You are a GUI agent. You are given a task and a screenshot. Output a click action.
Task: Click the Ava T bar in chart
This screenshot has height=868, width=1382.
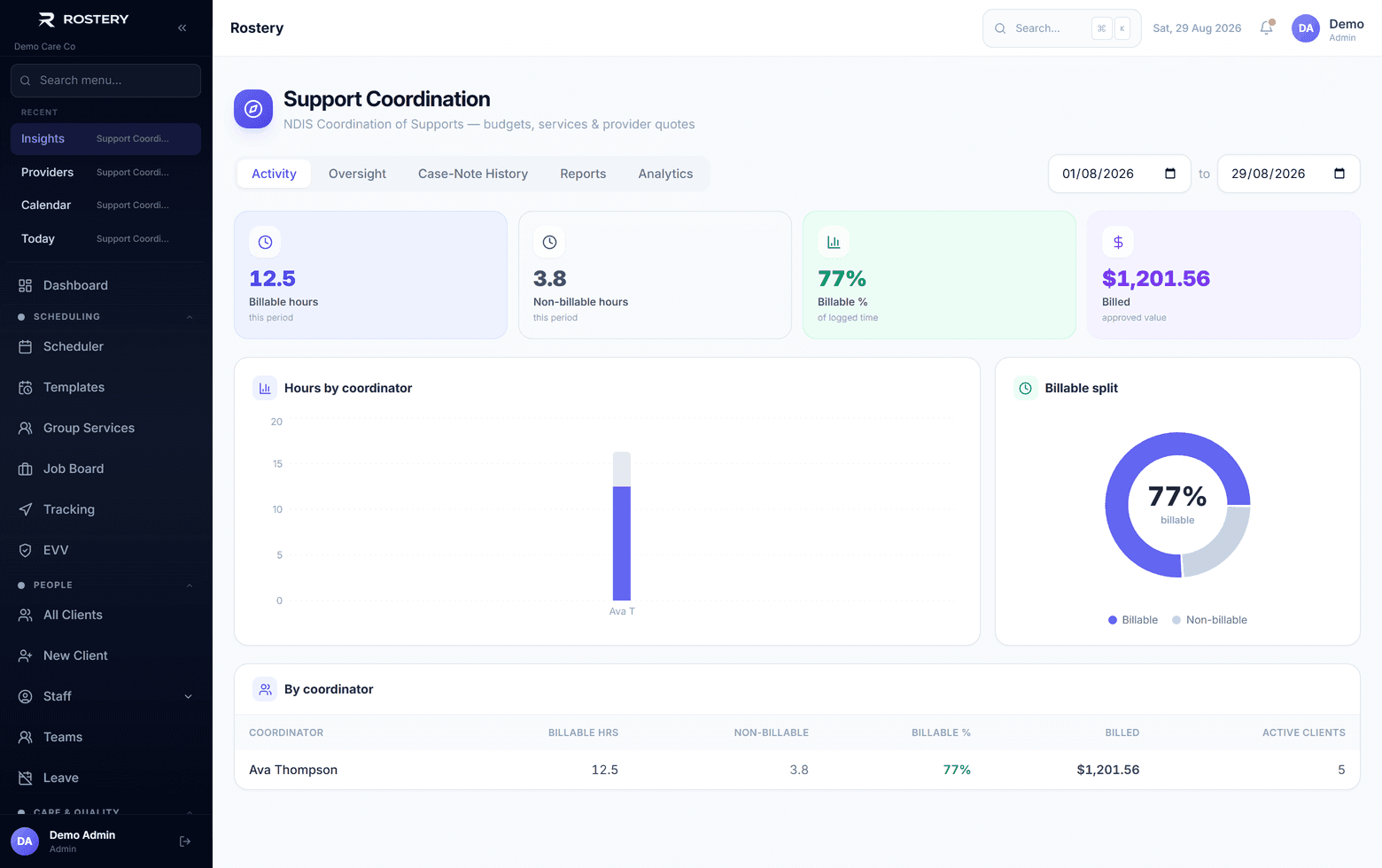click(x=622, y=526)
